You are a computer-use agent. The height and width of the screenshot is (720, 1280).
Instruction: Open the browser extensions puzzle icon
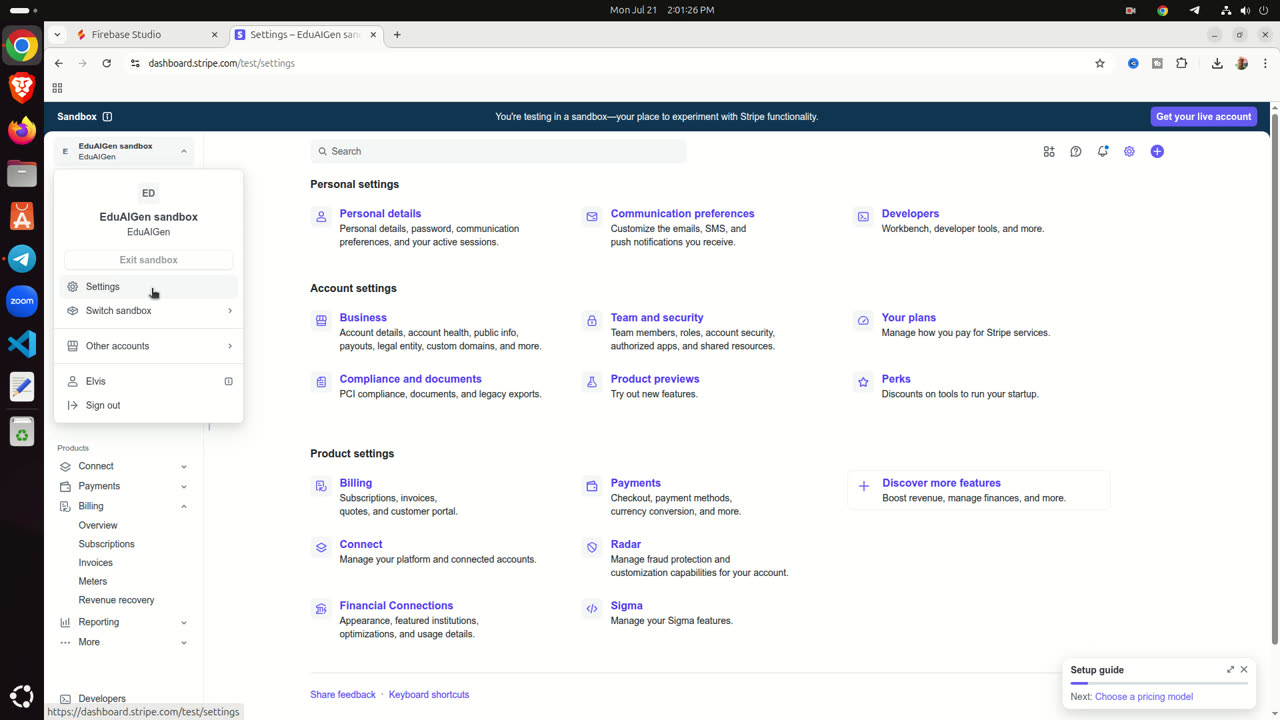[x=1182, y=63]
